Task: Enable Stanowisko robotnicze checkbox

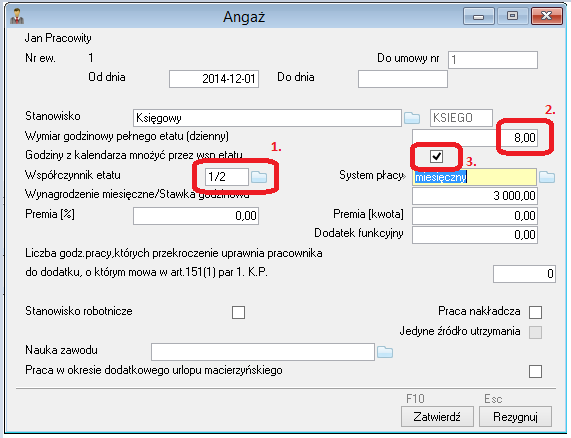Action: click(x=239, y=312)
